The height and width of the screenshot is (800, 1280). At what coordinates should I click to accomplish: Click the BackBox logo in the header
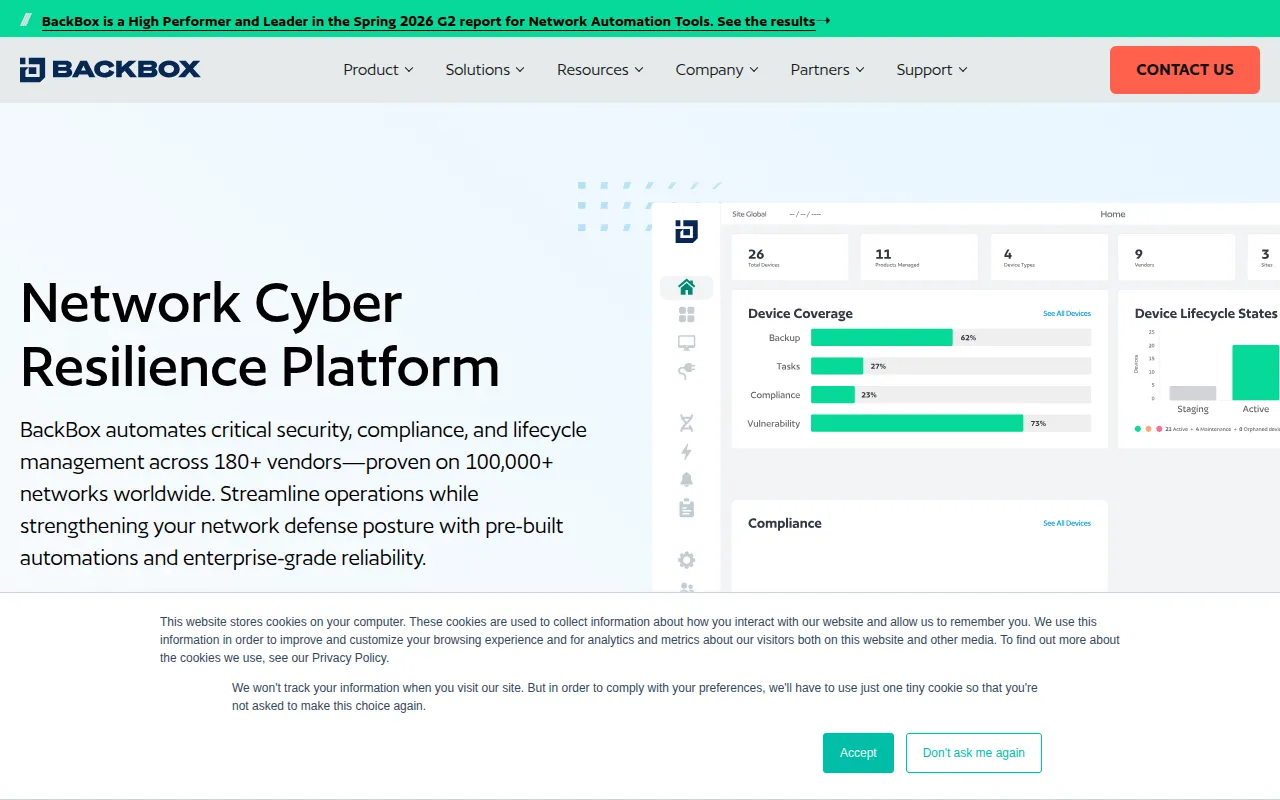[x=110, y=69]
